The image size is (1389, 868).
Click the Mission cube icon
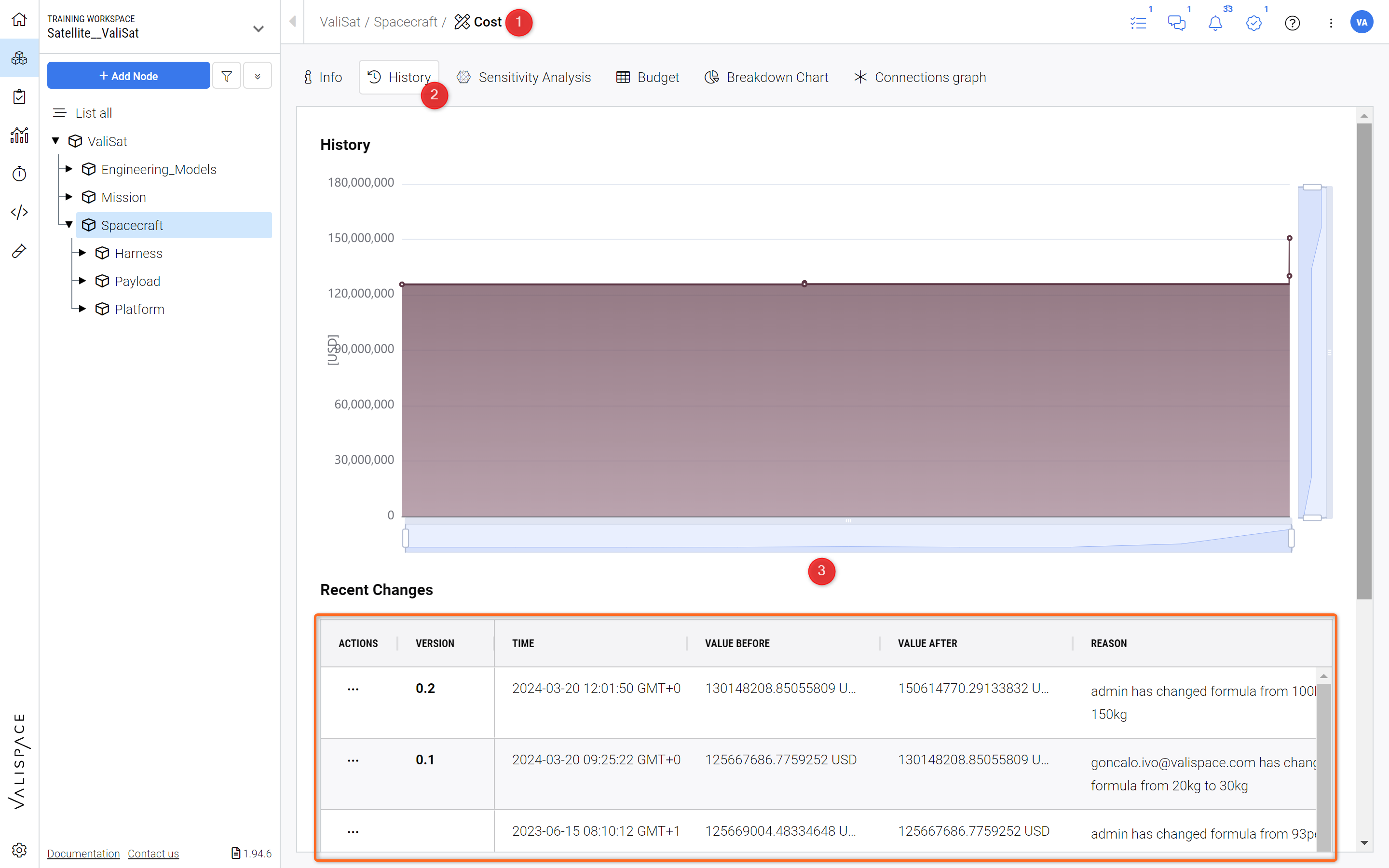88,197
